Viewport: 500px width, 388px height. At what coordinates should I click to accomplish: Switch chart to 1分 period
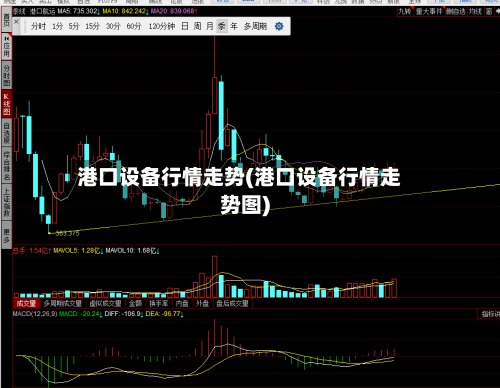point(57,26)
